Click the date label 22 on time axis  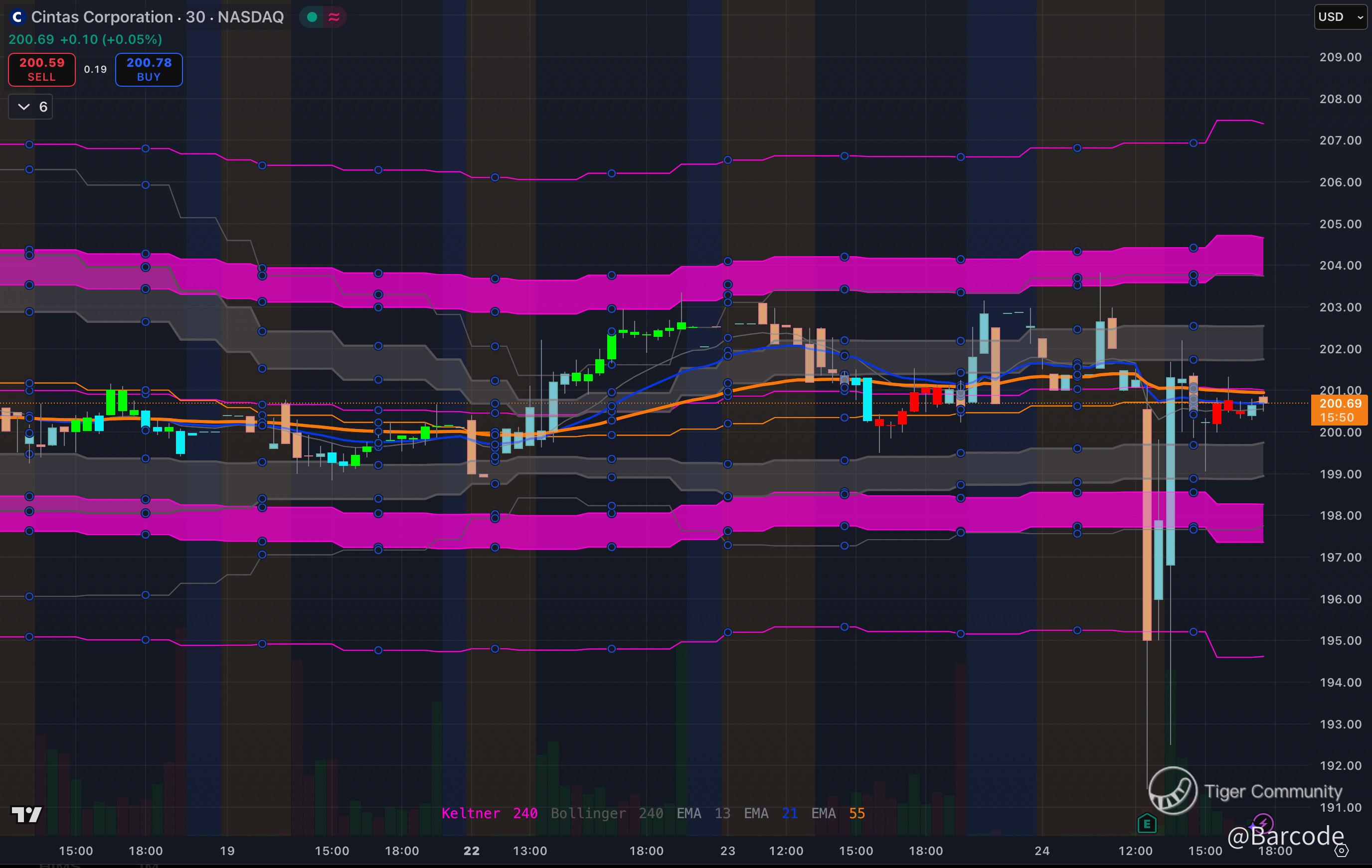coord(471,851)
